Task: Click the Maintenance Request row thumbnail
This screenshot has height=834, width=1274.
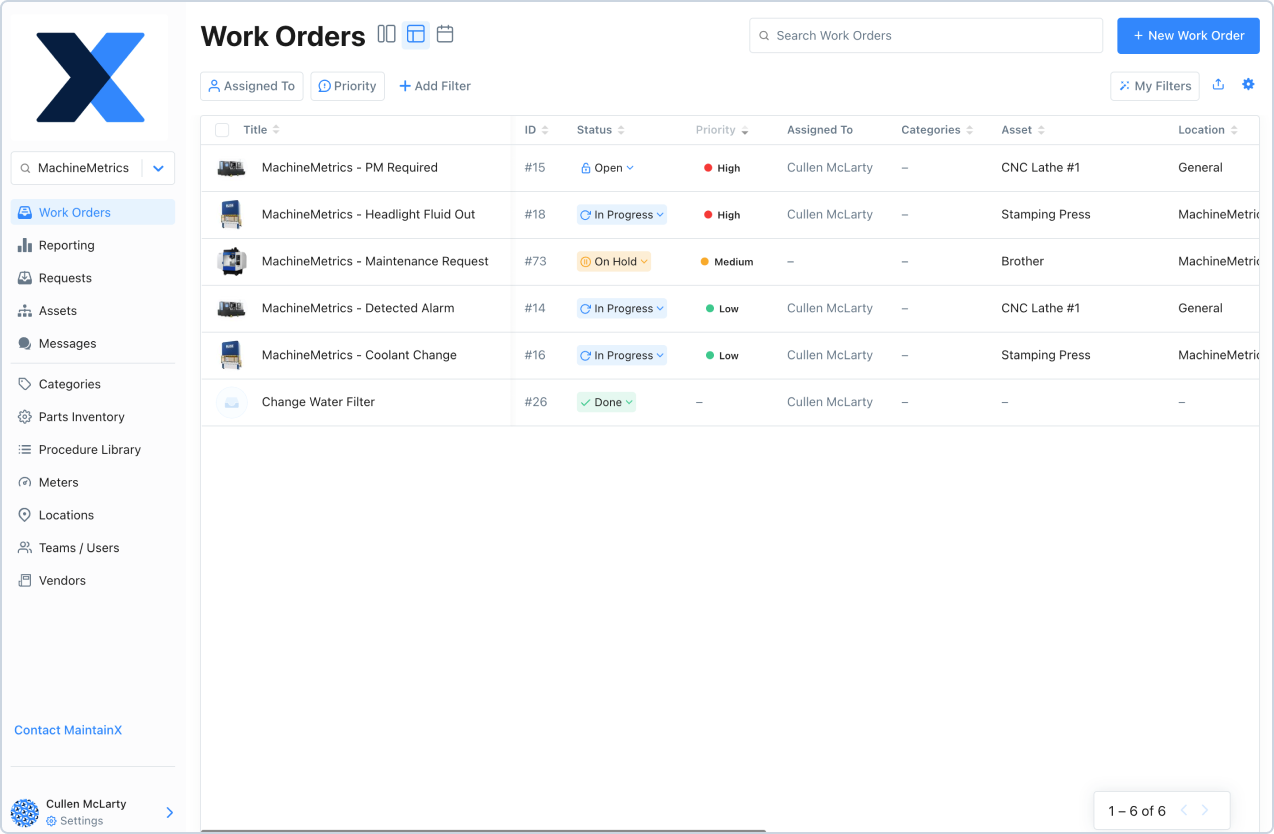Action: click(x=231, y=262)
